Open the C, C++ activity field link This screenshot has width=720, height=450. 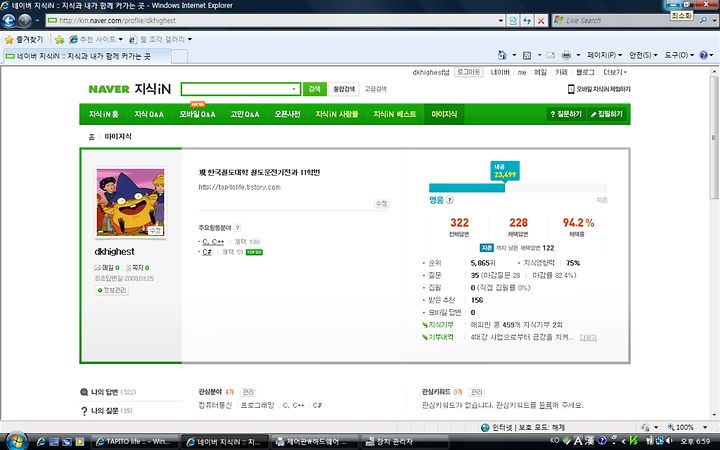(x=213, y=242)
